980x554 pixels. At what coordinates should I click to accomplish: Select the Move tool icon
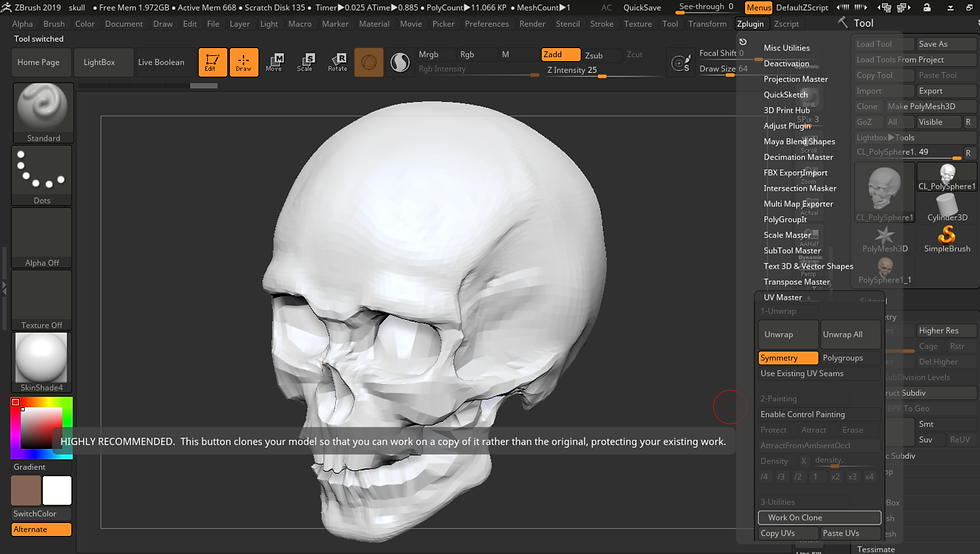(x=274, y=63)
